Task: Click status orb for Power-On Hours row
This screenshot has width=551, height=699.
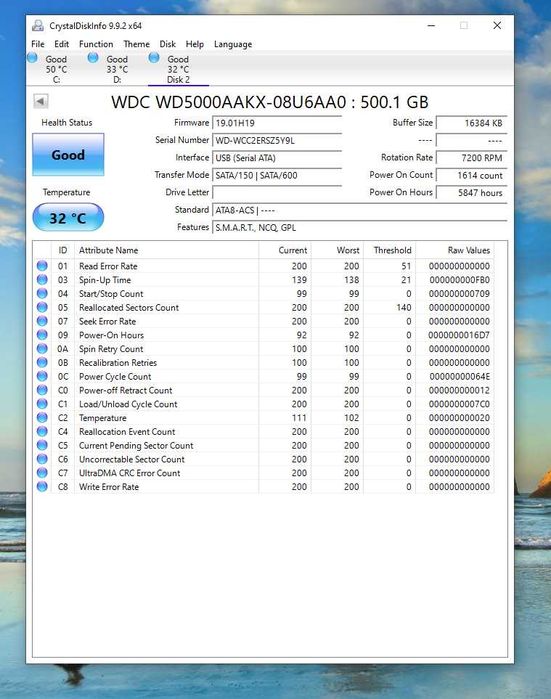Action: [42, 335]
